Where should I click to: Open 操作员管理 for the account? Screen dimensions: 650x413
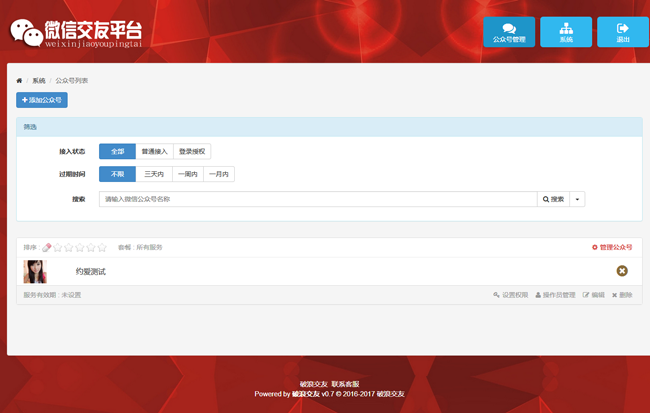coord(555,295)
